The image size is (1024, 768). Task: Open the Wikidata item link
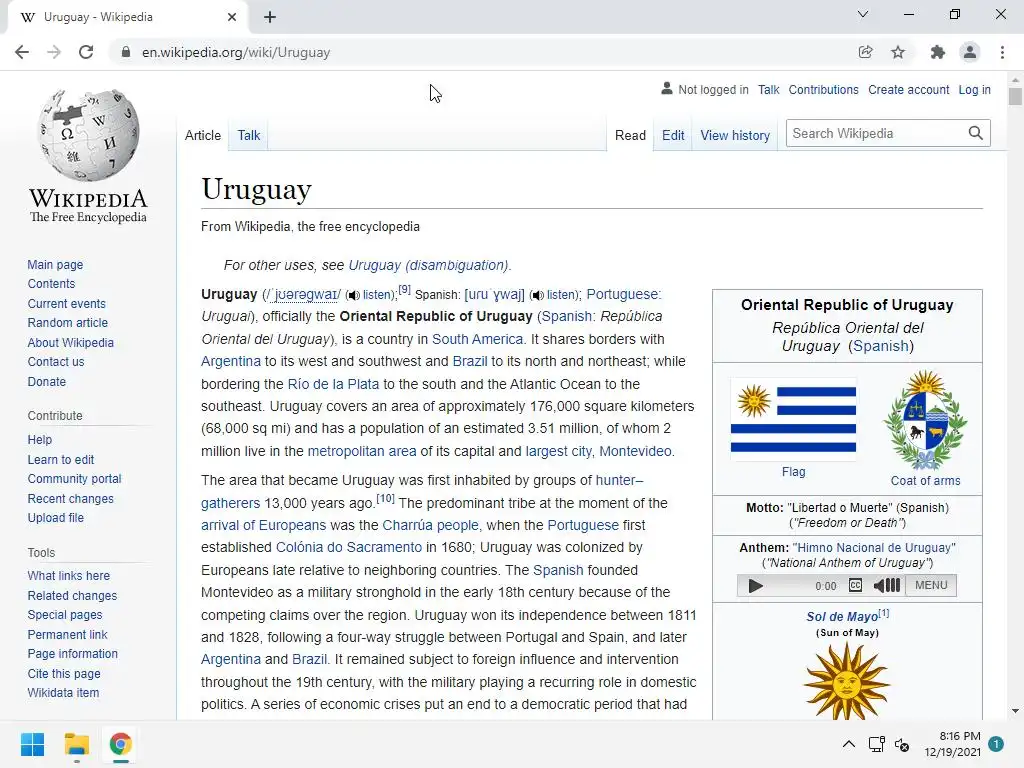pos(63,692)
